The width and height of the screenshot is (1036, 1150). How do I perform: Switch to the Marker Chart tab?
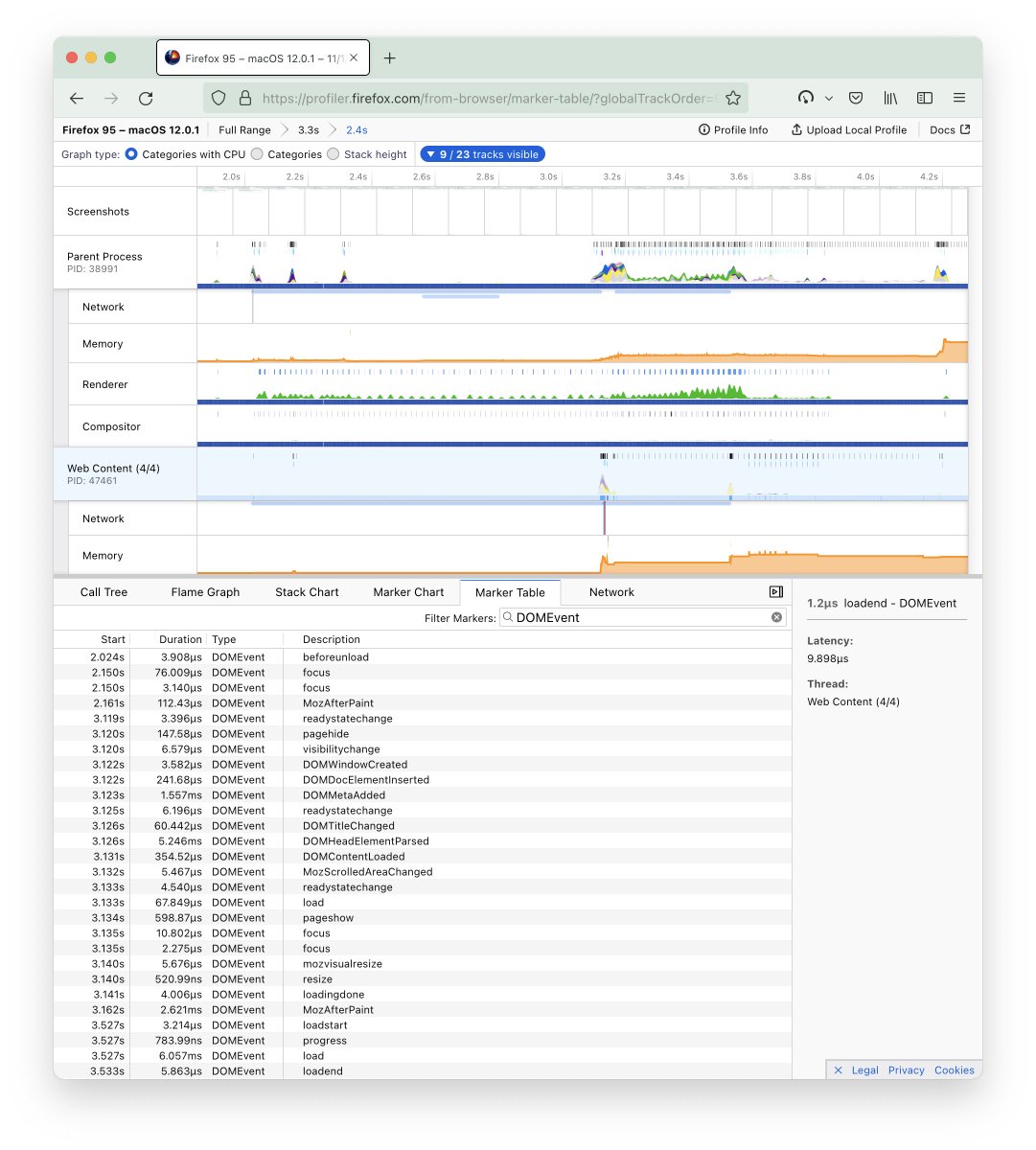[x=408, y=592]
